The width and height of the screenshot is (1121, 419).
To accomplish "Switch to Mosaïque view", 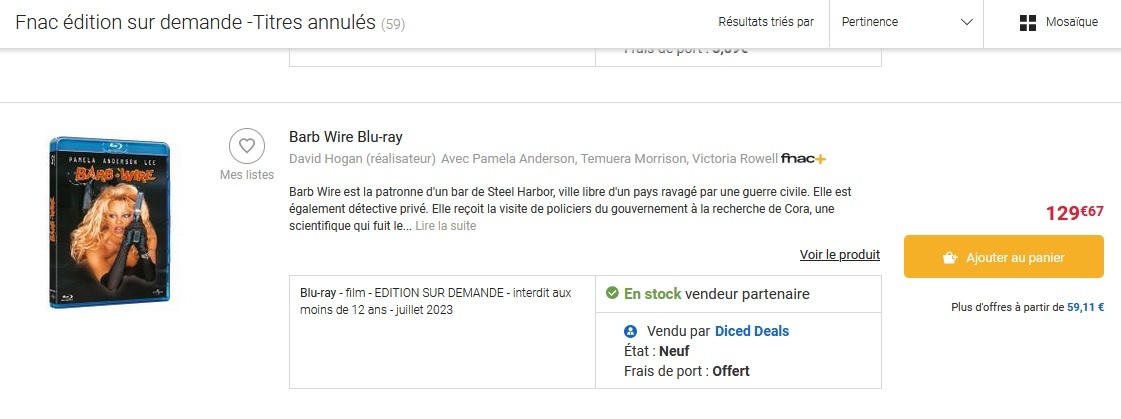I will click(x=1071, y=23).
